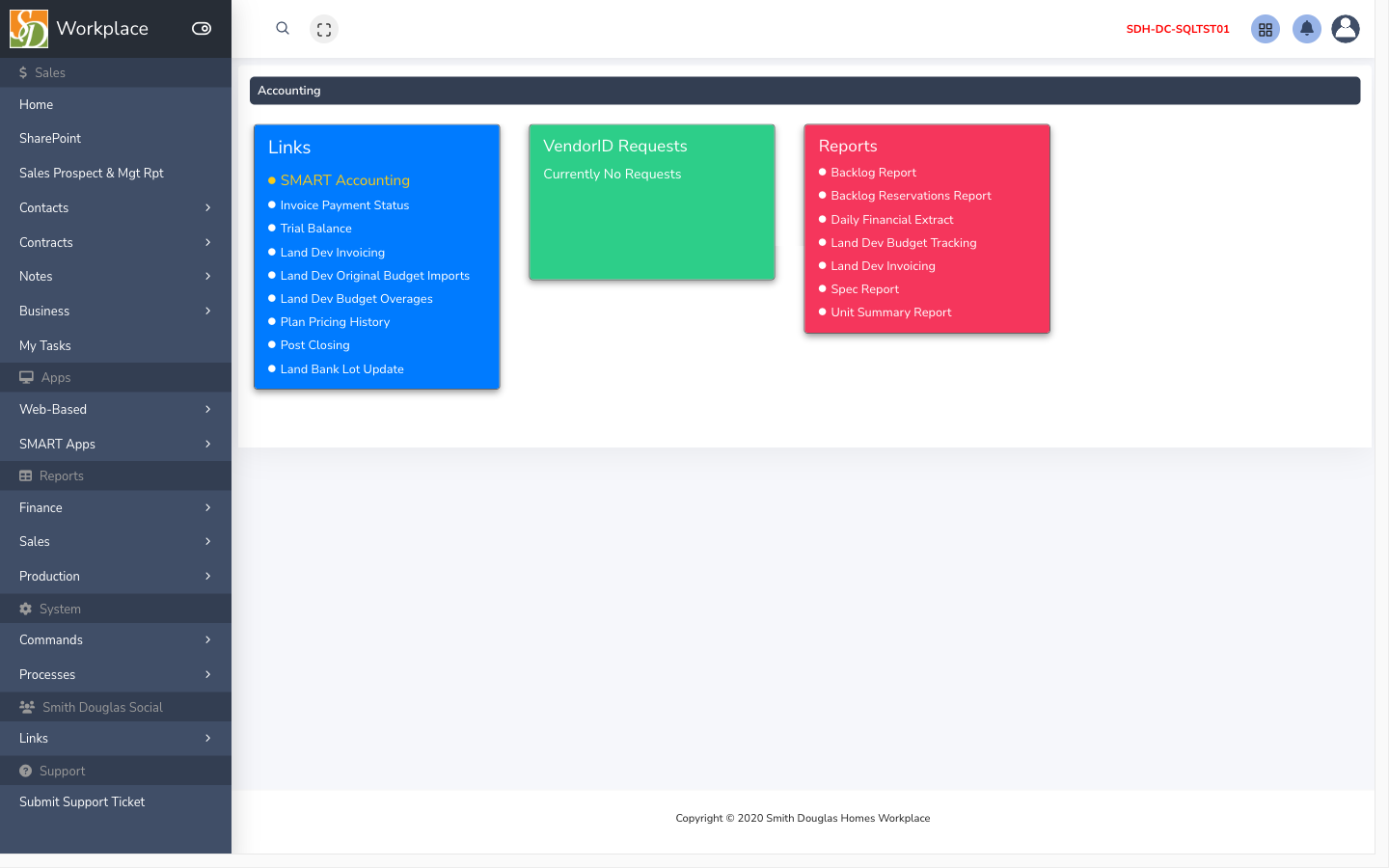1389x868 pixels.
Task: Open Land Bank Lot Update link
Action: (x=341, y=369)
